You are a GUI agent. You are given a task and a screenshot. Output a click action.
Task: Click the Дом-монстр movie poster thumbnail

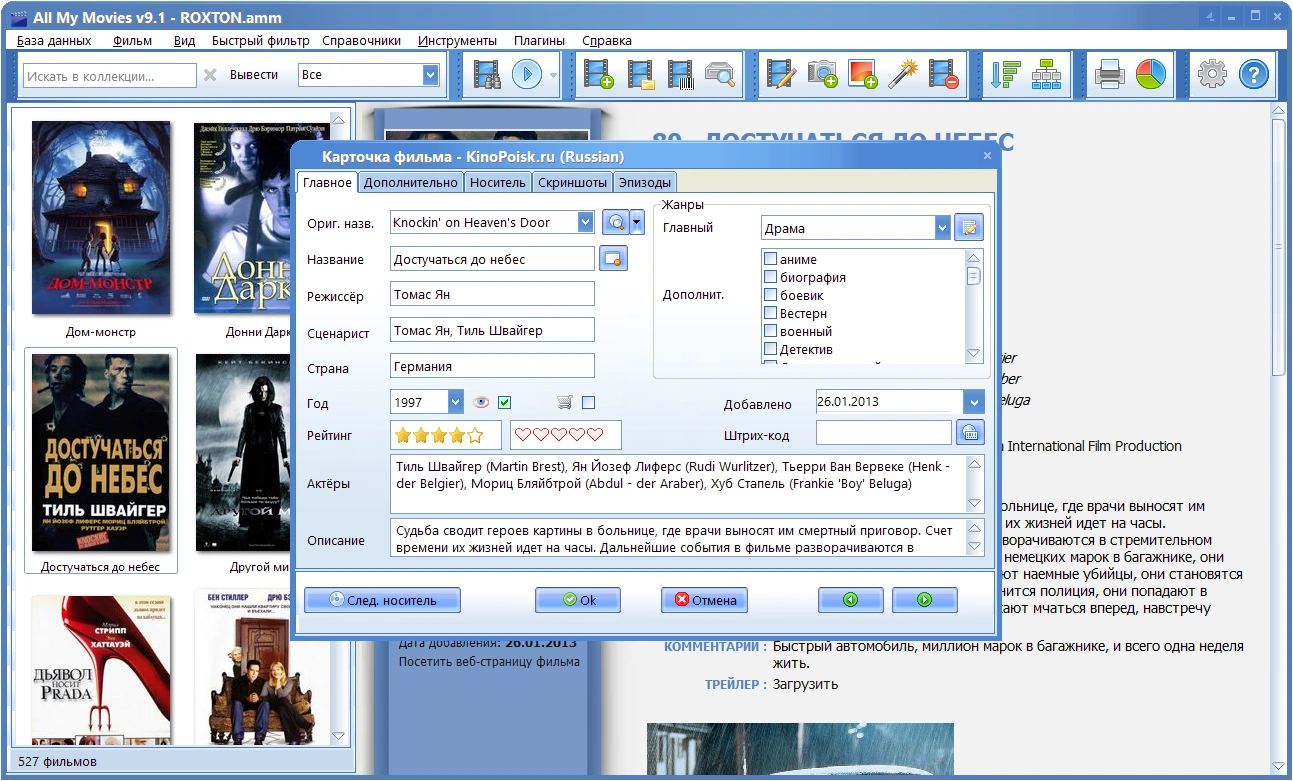(101, 218)
